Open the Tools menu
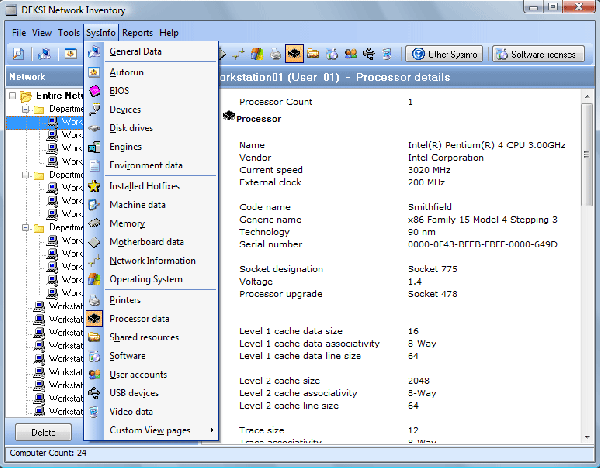Image resolution: width=600 pixels, height=468 pixels. [69, 33]
